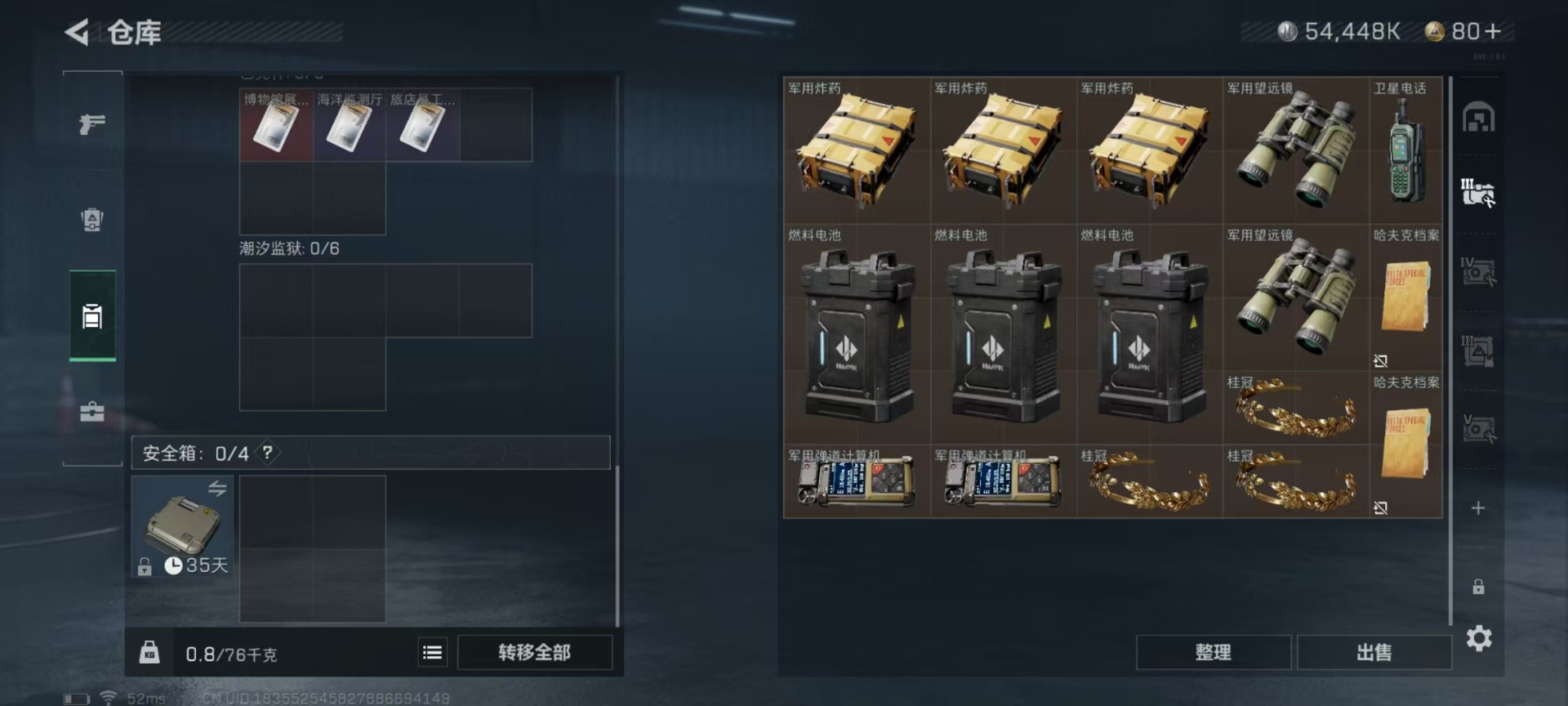Open the settings gear icon
Screen dimensions: 1568x706
click(x=1478, y=638)
